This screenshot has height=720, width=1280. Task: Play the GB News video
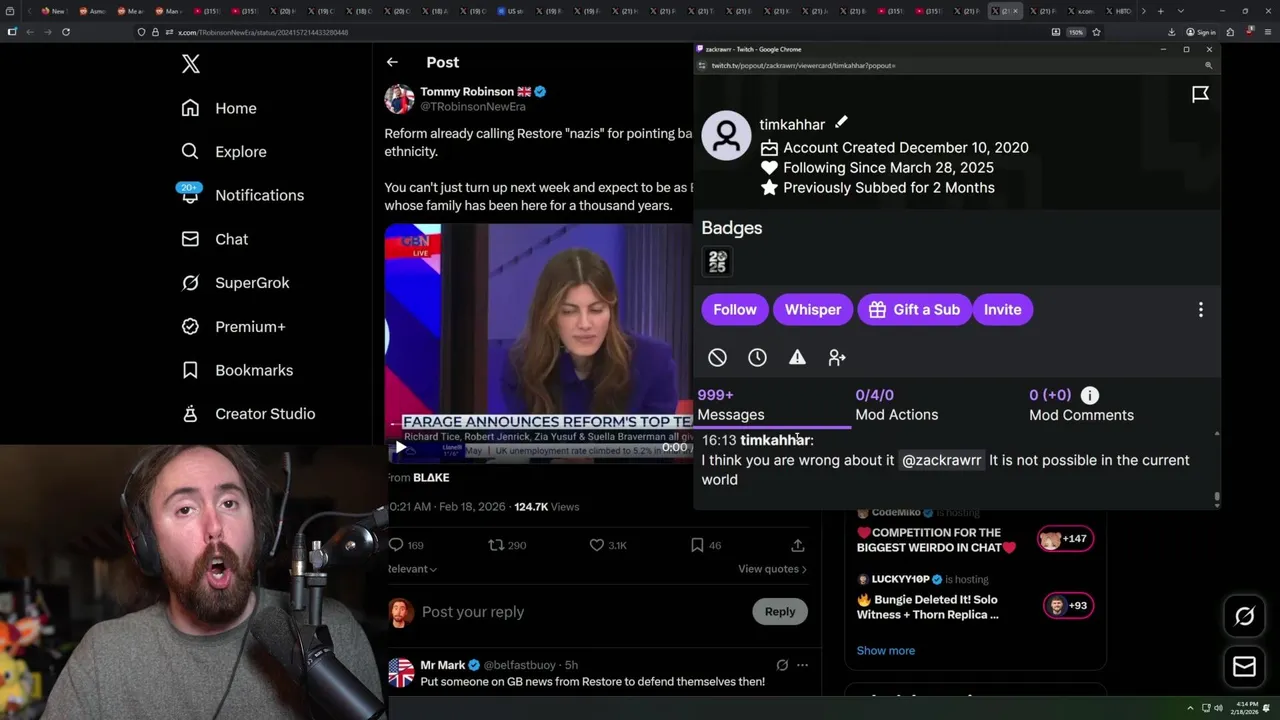coord(400,447)
